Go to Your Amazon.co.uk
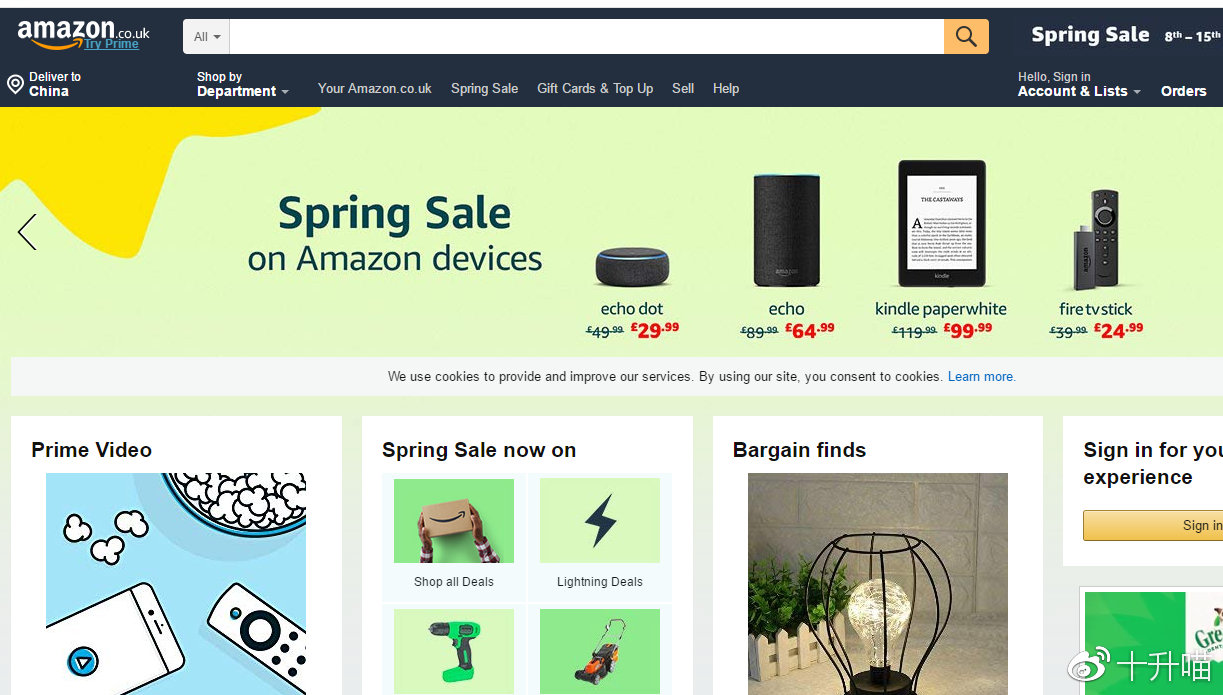This screenshot has width=1223, height=695. coord(375,88)
